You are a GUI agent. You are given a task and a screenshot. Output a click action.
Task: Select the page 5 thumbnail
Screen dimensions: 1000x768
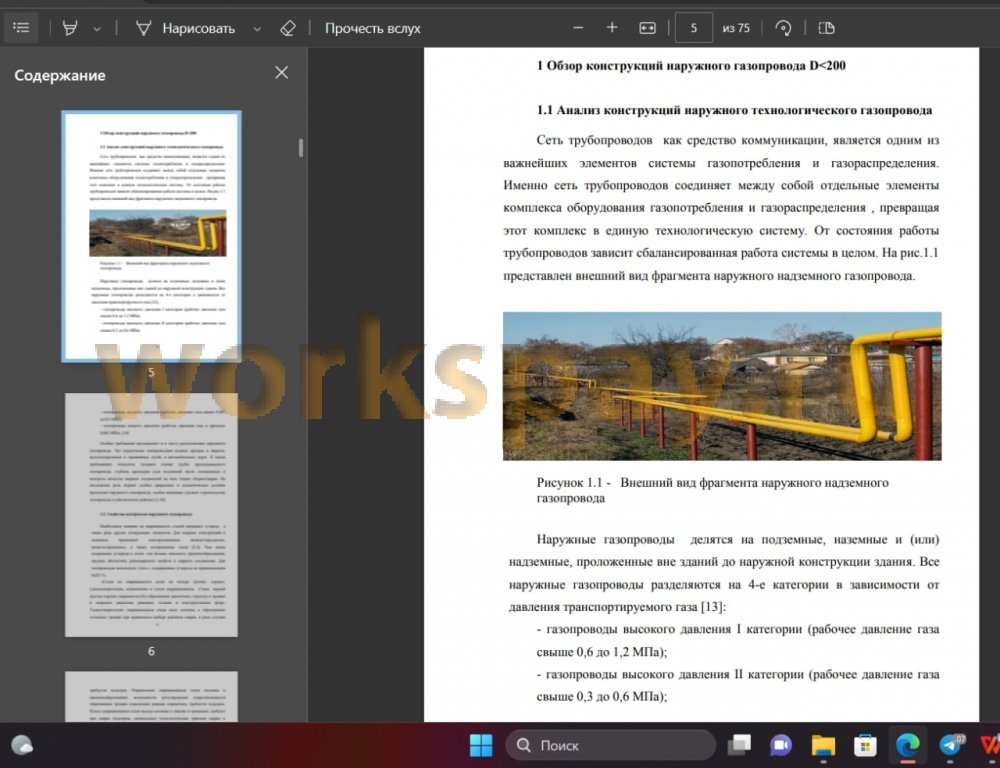click(151, 236)
